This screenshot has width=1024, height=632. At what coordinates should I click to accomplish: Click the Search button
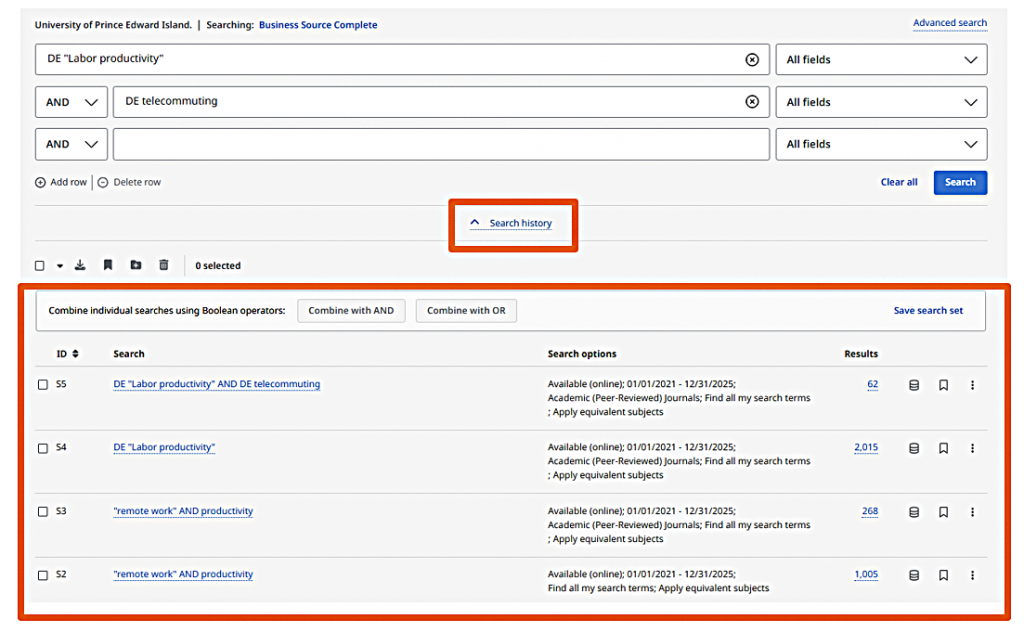tap(960, 182)
